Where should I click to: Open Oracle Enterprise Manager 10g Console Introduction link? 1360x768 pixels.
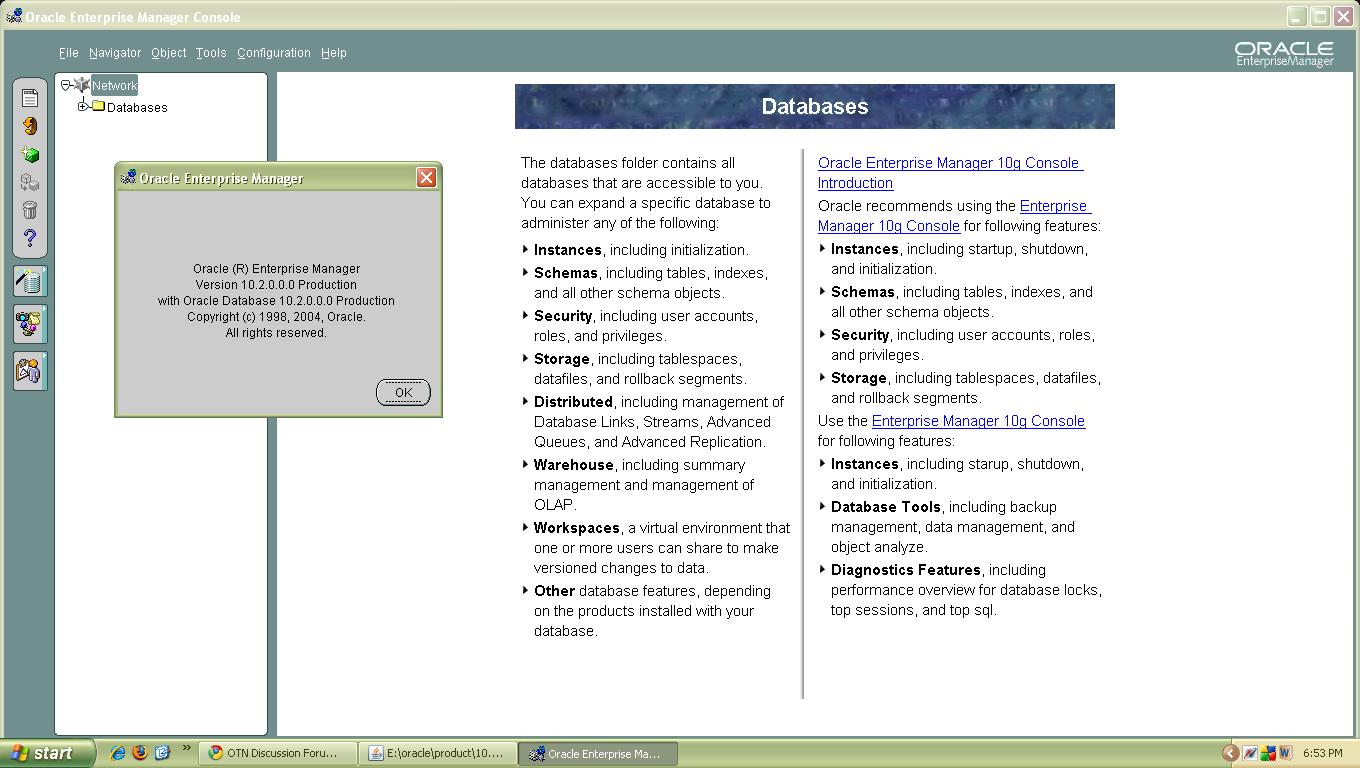pyautogui.click(x=948, y=163)
